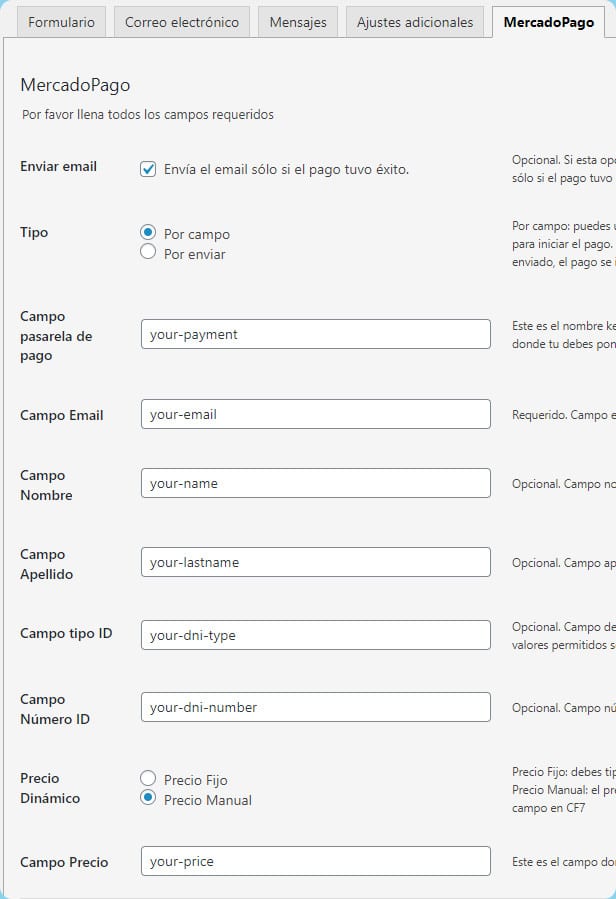Image resolution: width=616 pixels, height=899 pixels.
Task: Click the Campo Nombre input field
Action: [x=315, y=483]
